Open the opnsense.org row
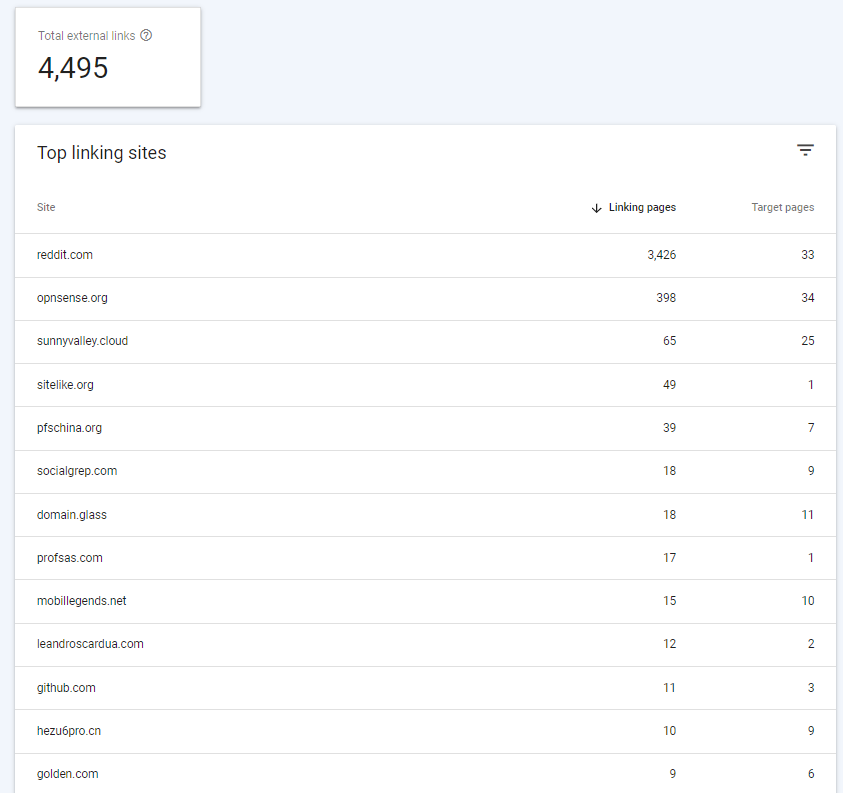The width and height of the screenshot is (843, 793). pyautogui.click(x=425, y=299)
